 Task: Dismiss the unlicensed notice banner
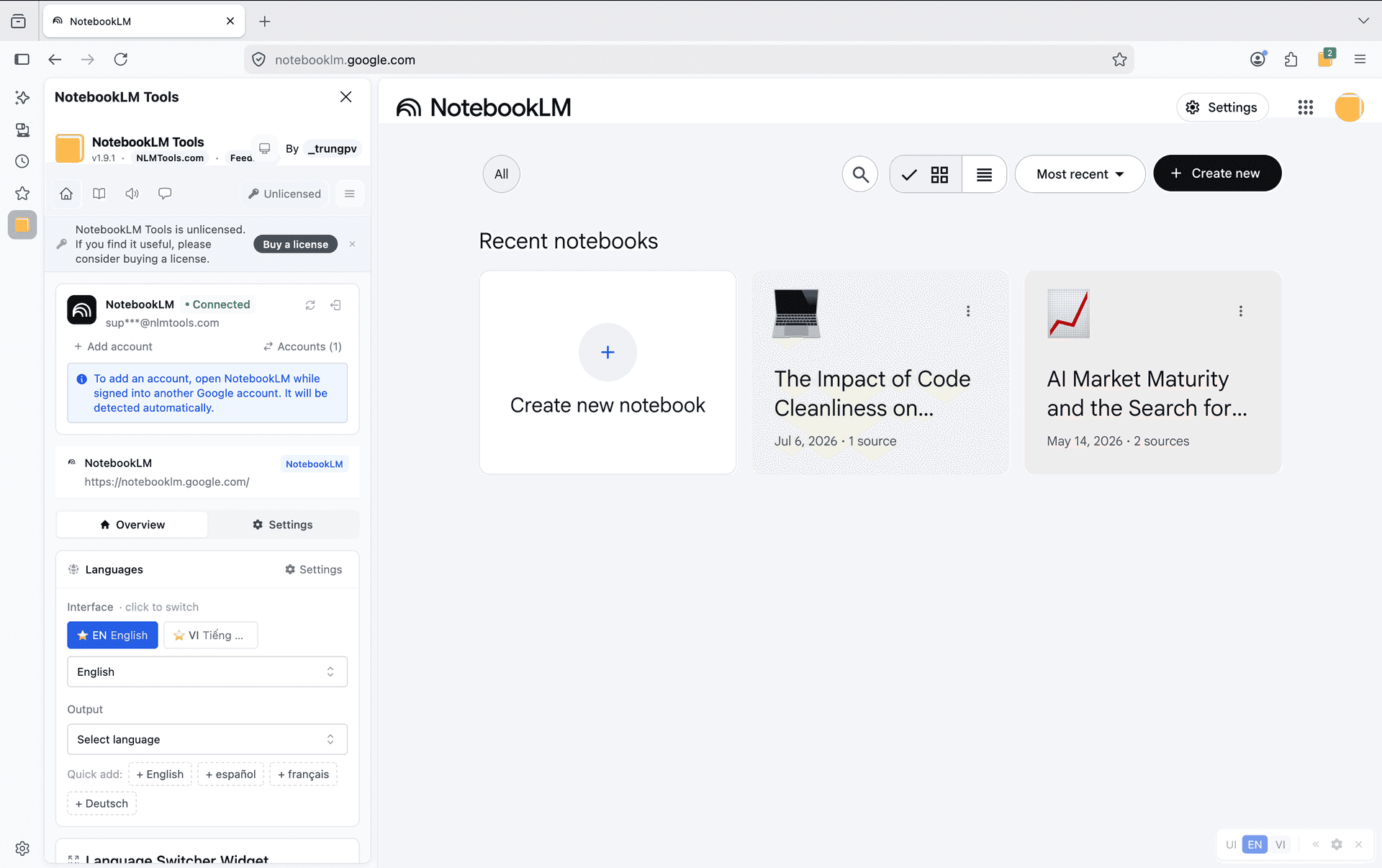coord(352,244)
